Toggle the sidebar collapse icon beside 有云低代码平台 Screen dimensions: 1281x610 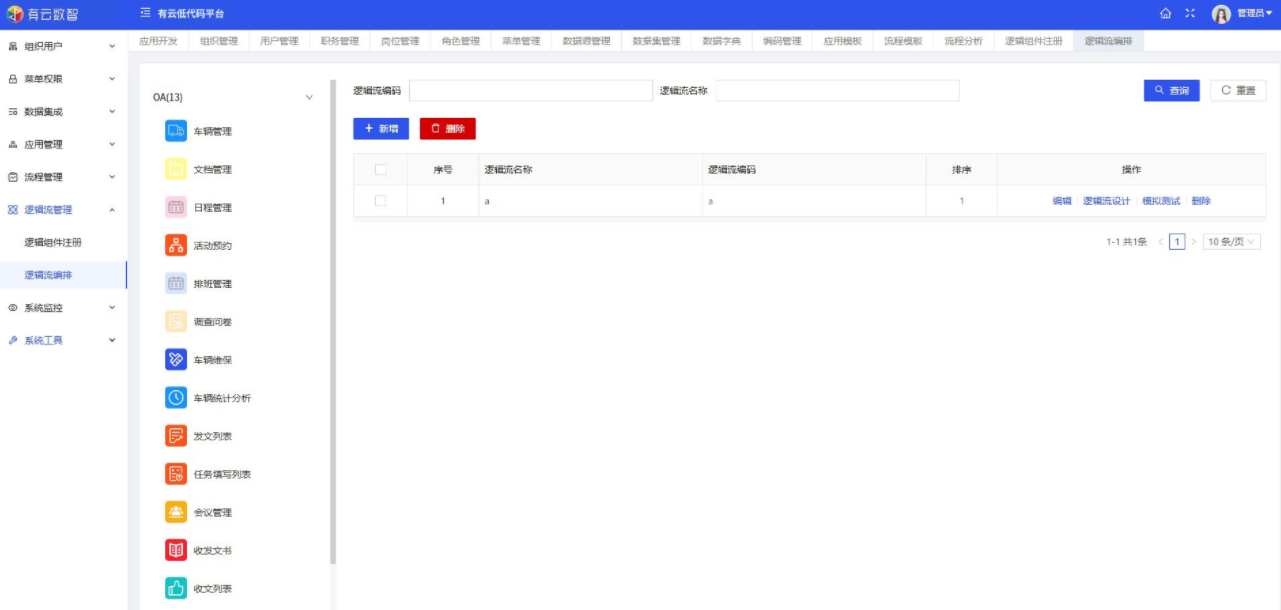145,13
